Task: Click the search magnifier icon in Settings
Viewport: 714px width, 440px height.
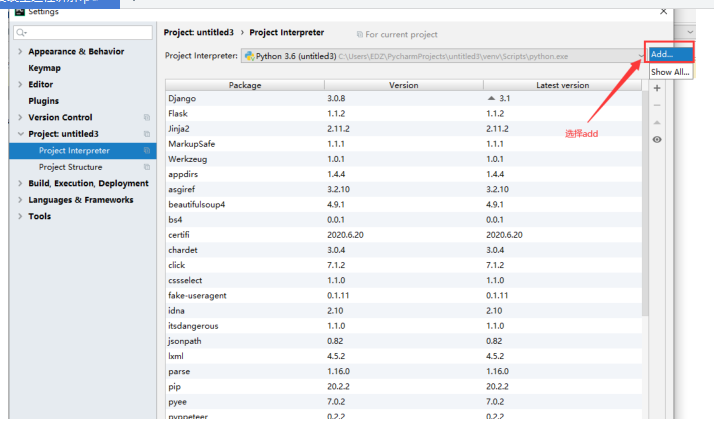Action: pyautogui.click(x=21, y=33)
